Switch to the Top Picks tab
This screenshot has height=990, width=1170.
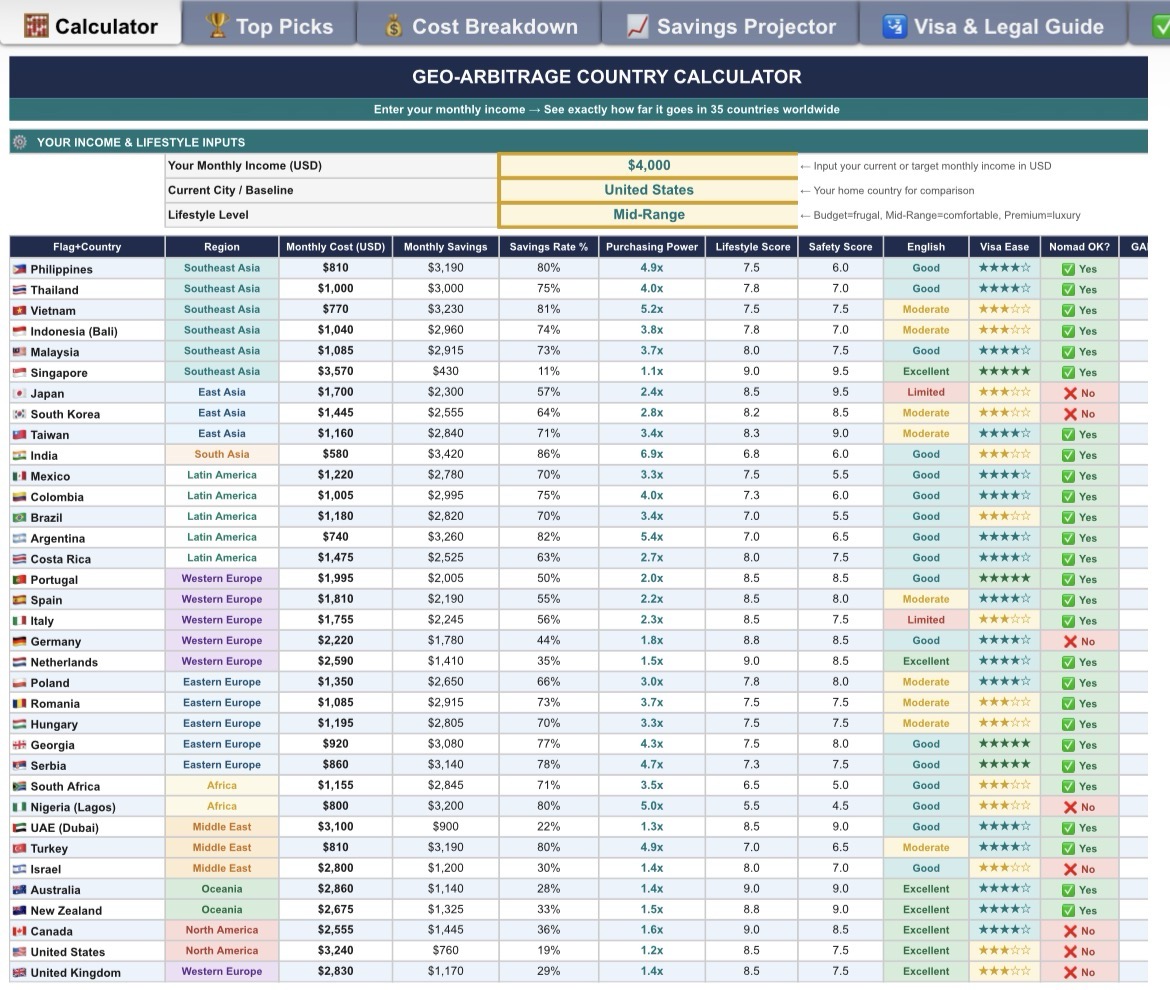[268, 26]
